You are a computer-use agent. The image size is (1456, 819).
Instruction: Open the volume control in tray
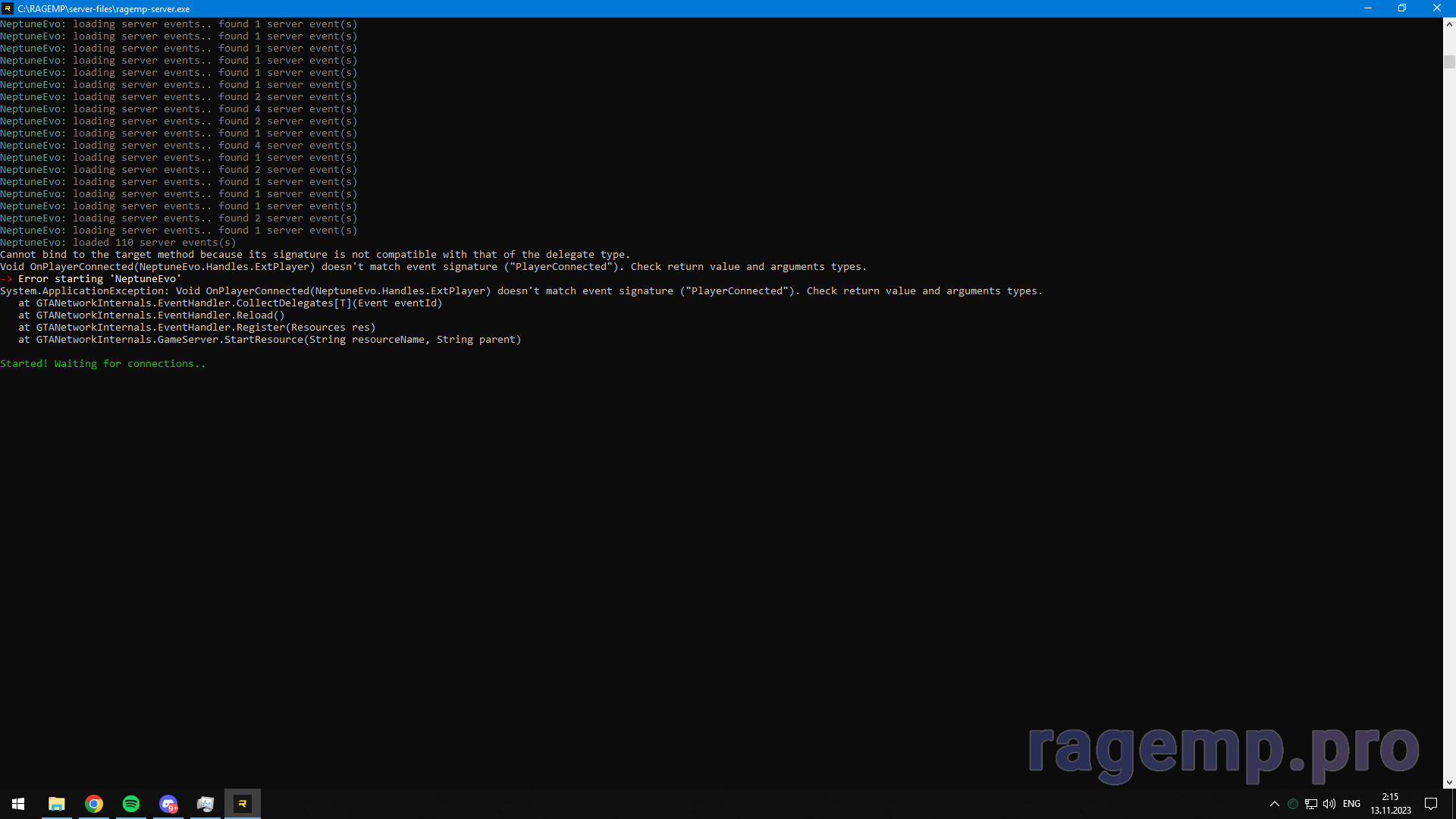pyautogui.click(x=1329, y=804)
